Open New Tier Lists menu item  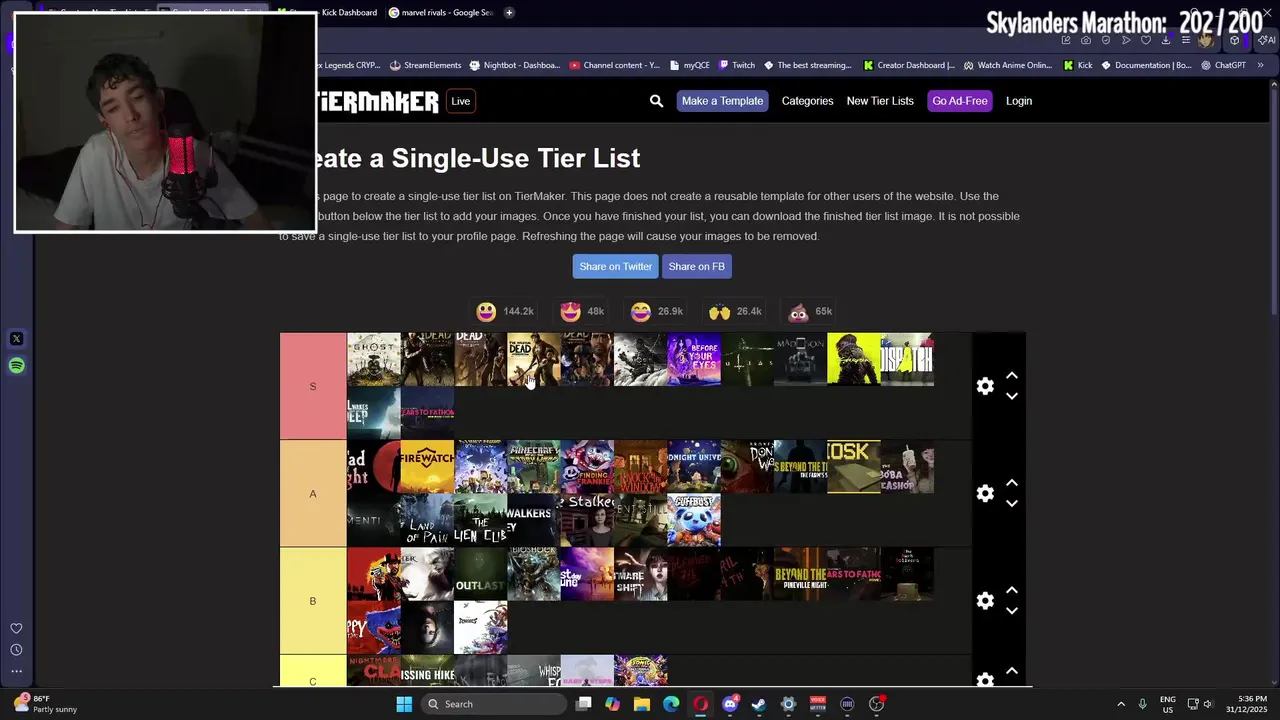(x=880, y=101)
